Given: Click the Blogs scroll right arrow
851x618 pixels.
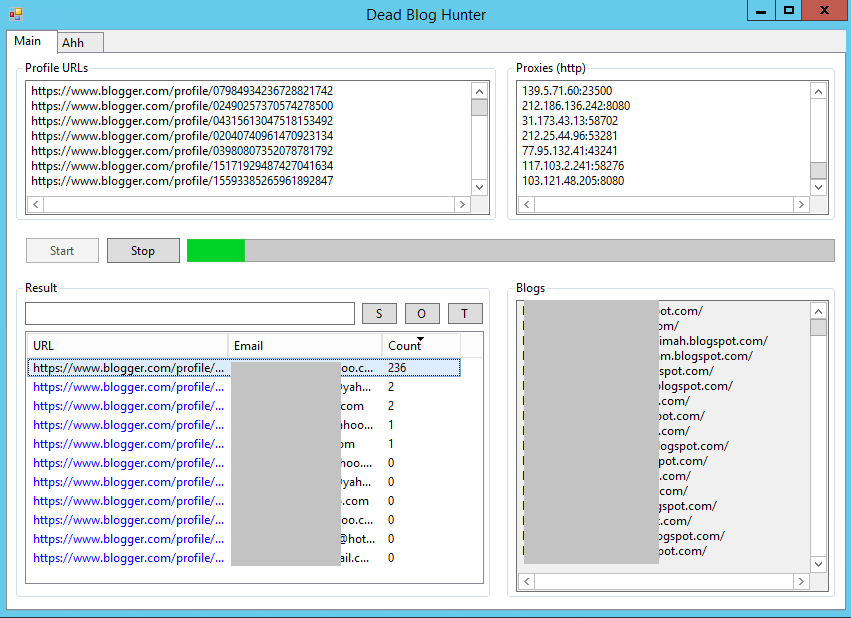Looking at the screenshot, I should (801, 582).
